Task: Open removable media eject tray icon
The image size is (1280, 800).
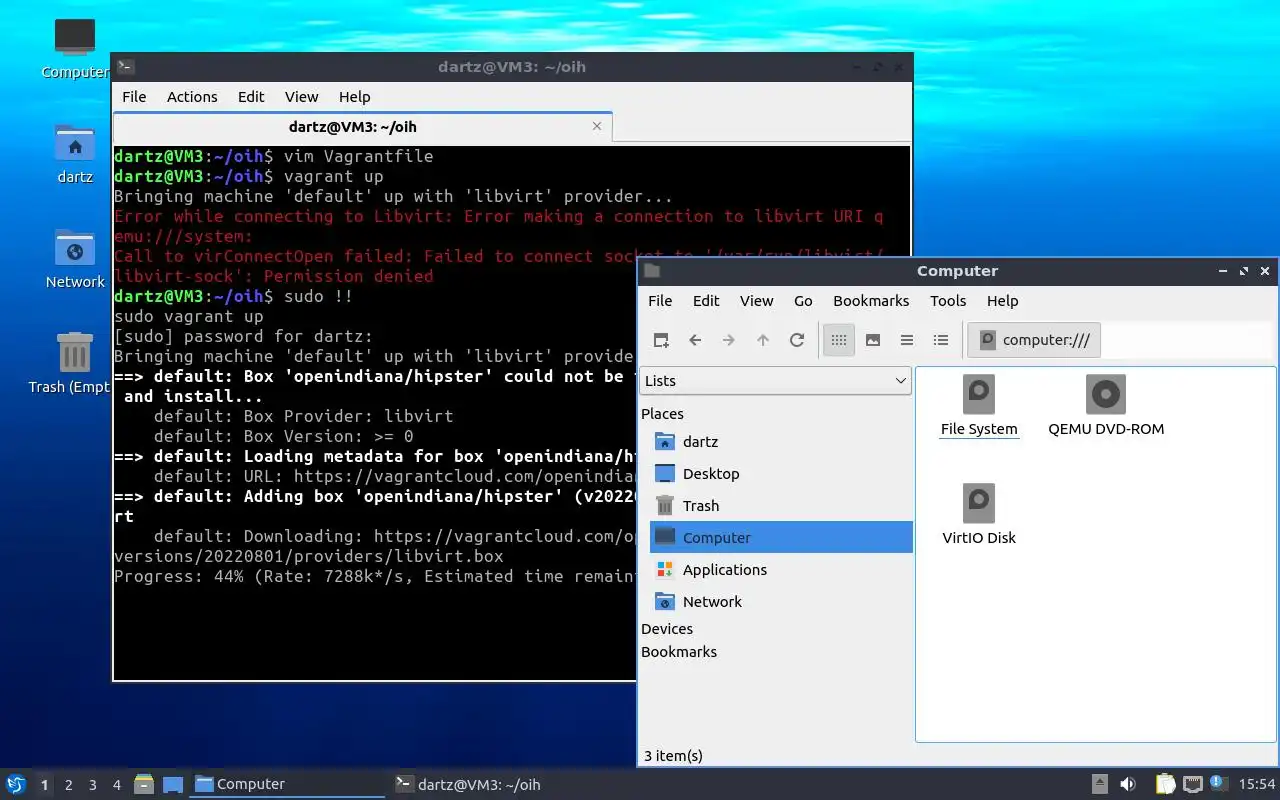Action: (x=1099, y=784)
